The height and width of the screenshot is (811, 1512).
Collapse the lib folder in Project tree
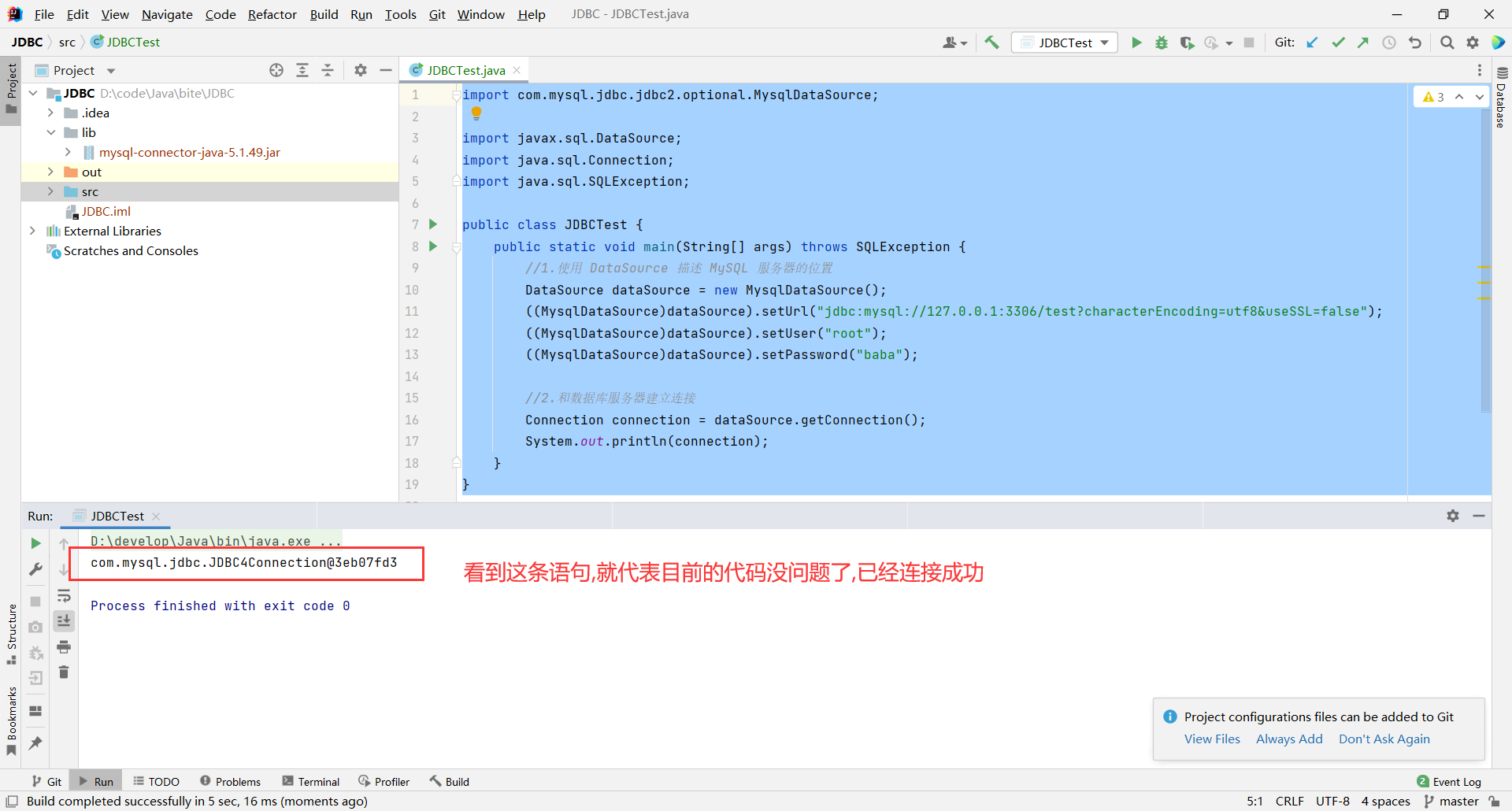click(x=51, y=132)
